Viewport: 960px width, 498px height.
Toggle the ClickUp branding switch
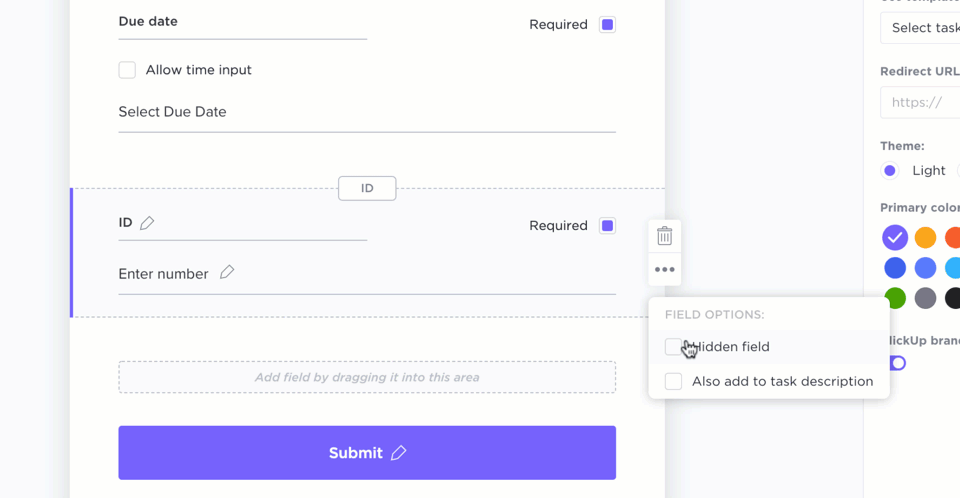click(x=897, y=363)
